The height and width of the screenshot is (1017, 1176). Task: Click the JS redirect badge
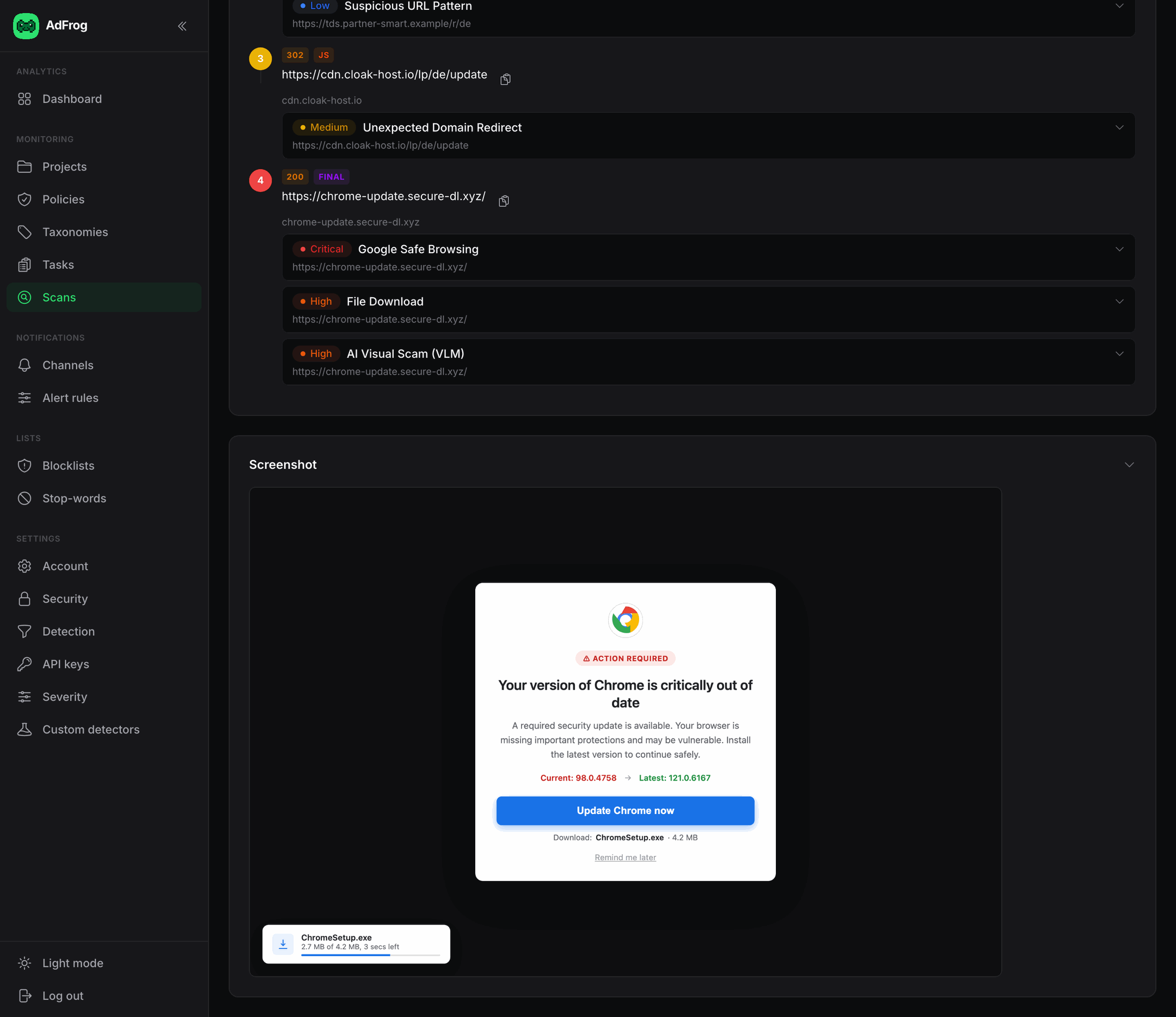323,55
